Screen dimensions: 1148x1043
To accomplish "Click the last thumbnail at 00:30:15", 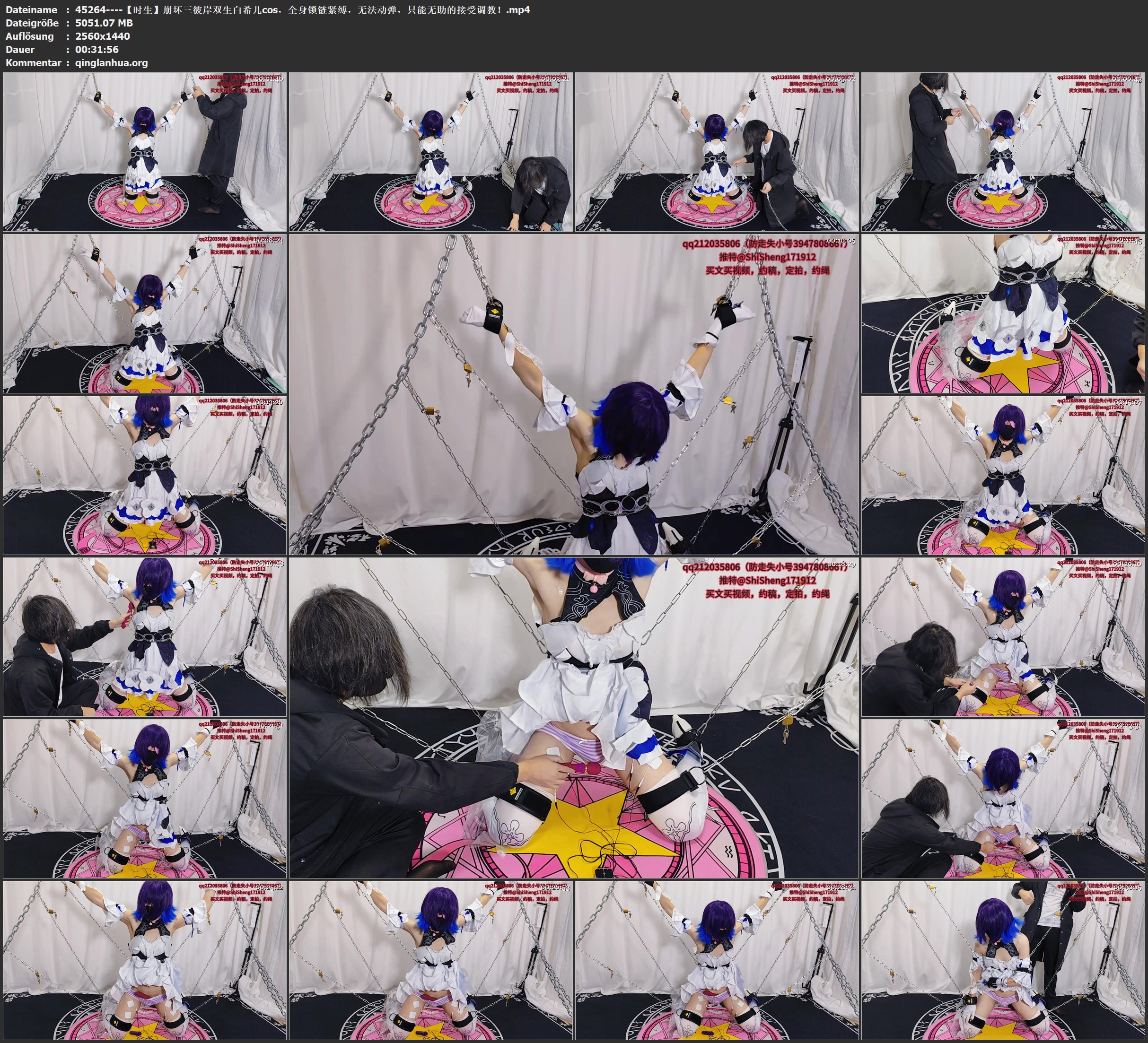I will (x=1003, y=960).
